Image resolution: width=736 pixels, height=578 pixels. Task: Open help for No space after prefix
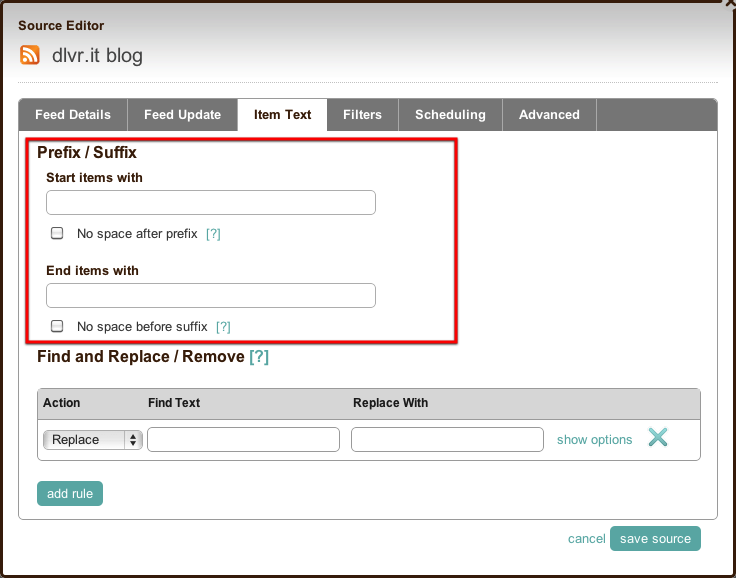(x=213, y=234)
